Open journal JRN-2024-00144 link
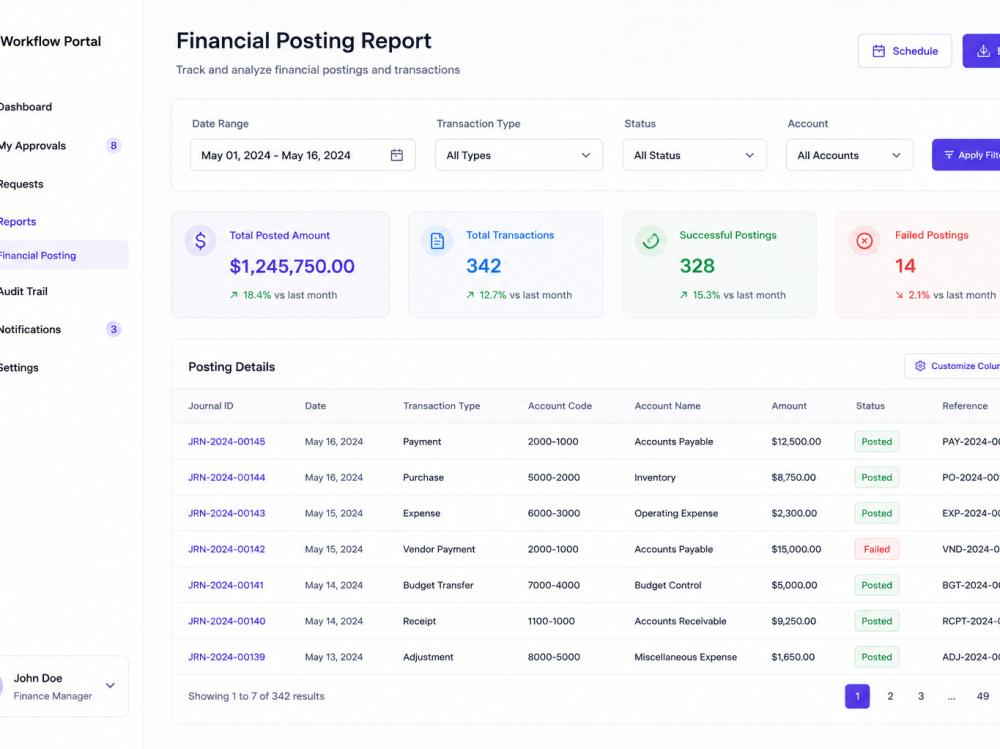Screen dimensions: 1000x749 (x=226, y=477)
